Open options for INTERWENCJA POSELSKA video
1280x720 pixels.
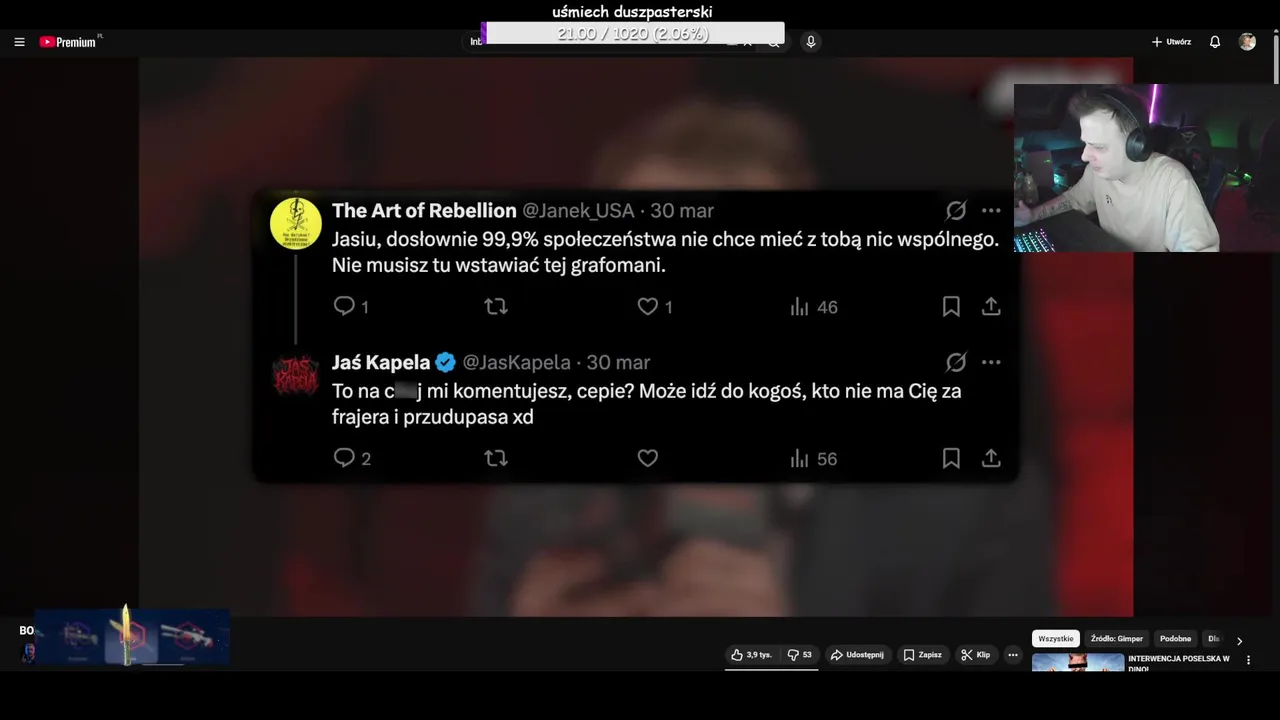coord(1248,660)
